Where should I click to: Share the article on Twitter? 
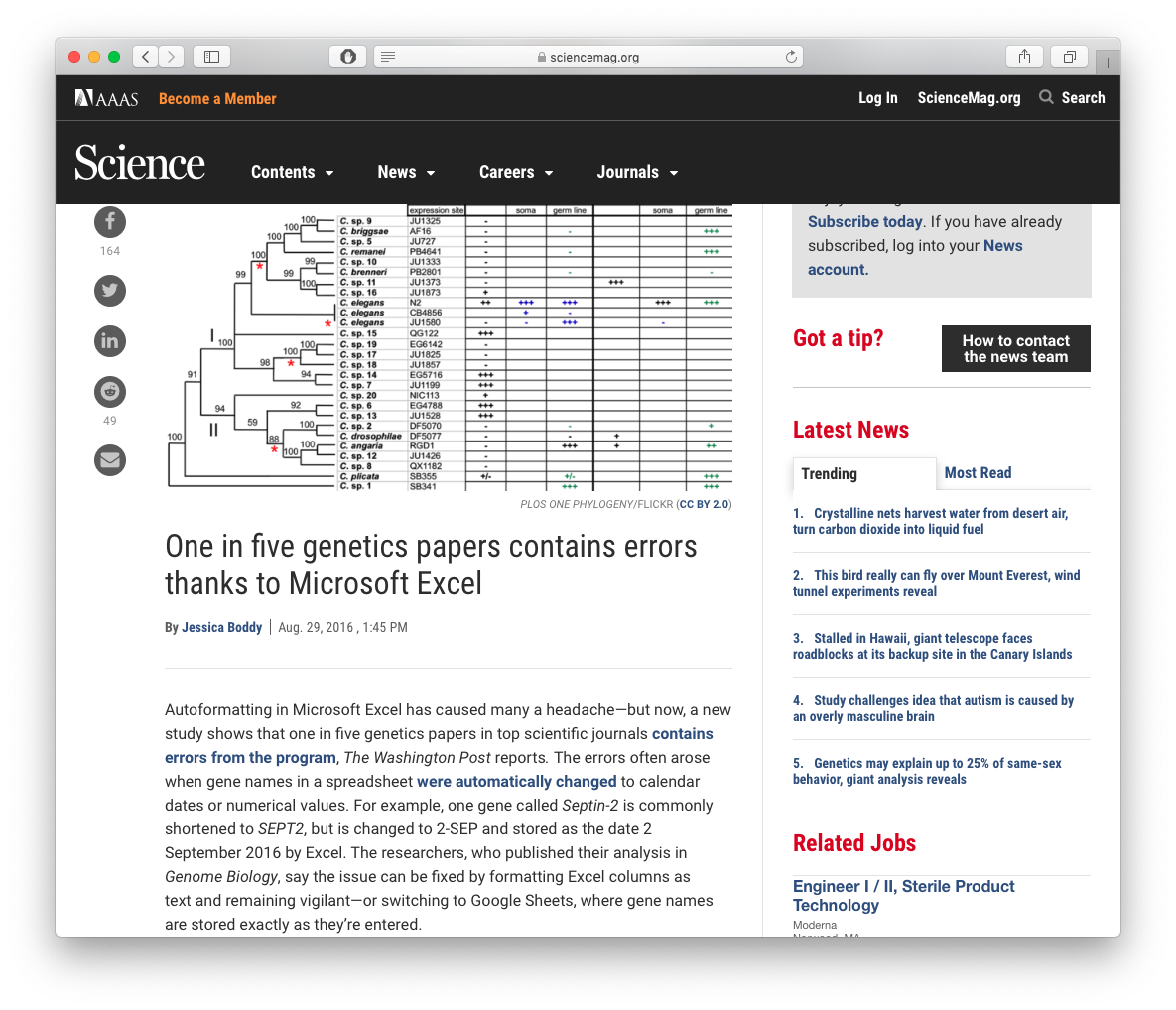pyautogui.click(x=109, y=290)
